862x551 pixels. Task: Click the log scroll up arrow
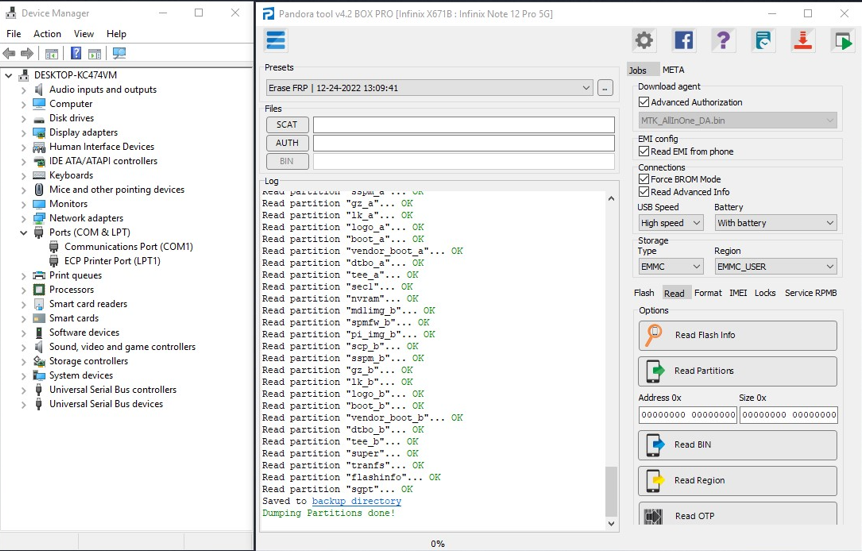click(611, 199)
